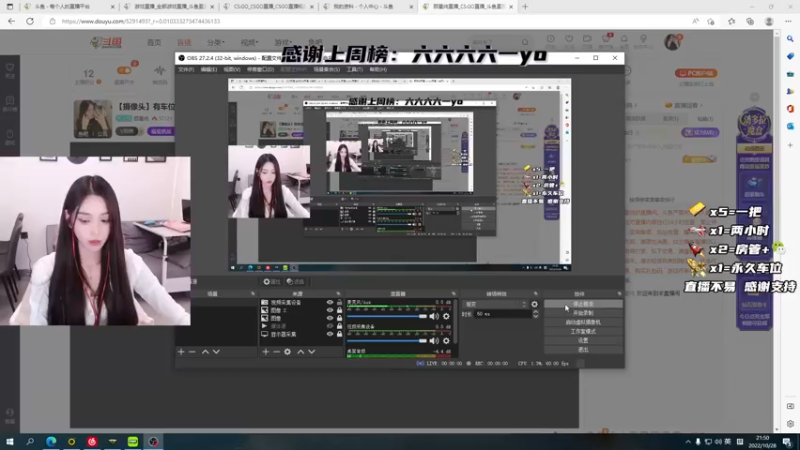The image size is (800, 450).
Task: Click 停止推流 (stop streaming) button
Action: 583,304
